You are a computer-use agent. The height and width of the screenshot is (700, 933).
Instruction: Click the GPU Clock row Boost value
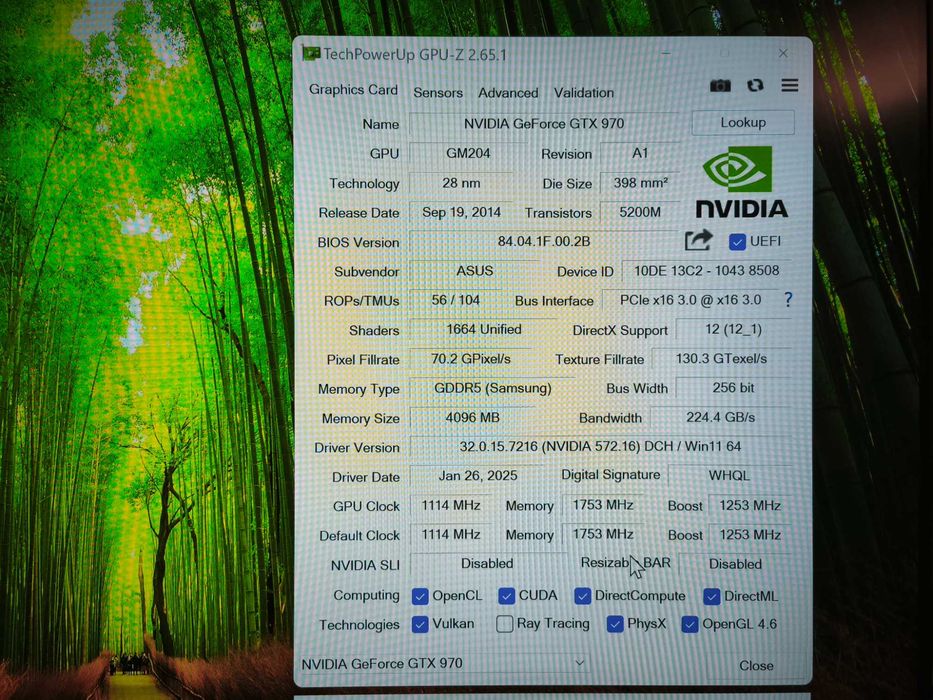750,505
